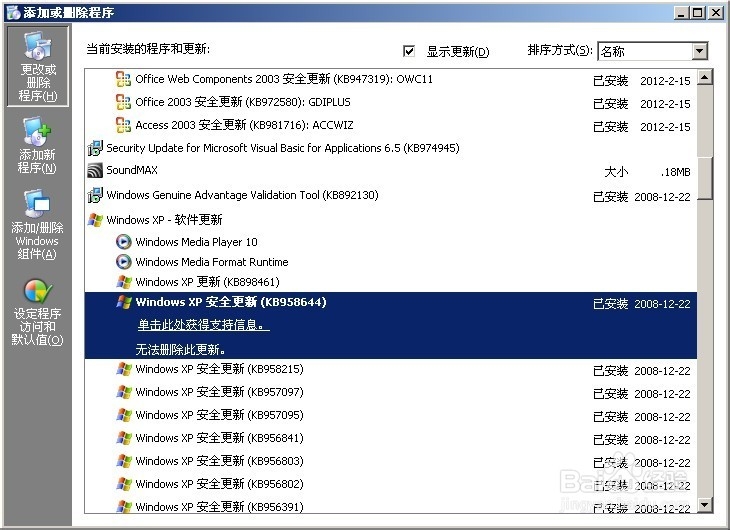Click icon of selected KB958644 update
Image resolution: width=730 pixels, height=530 pixels.
pos(123,302)
